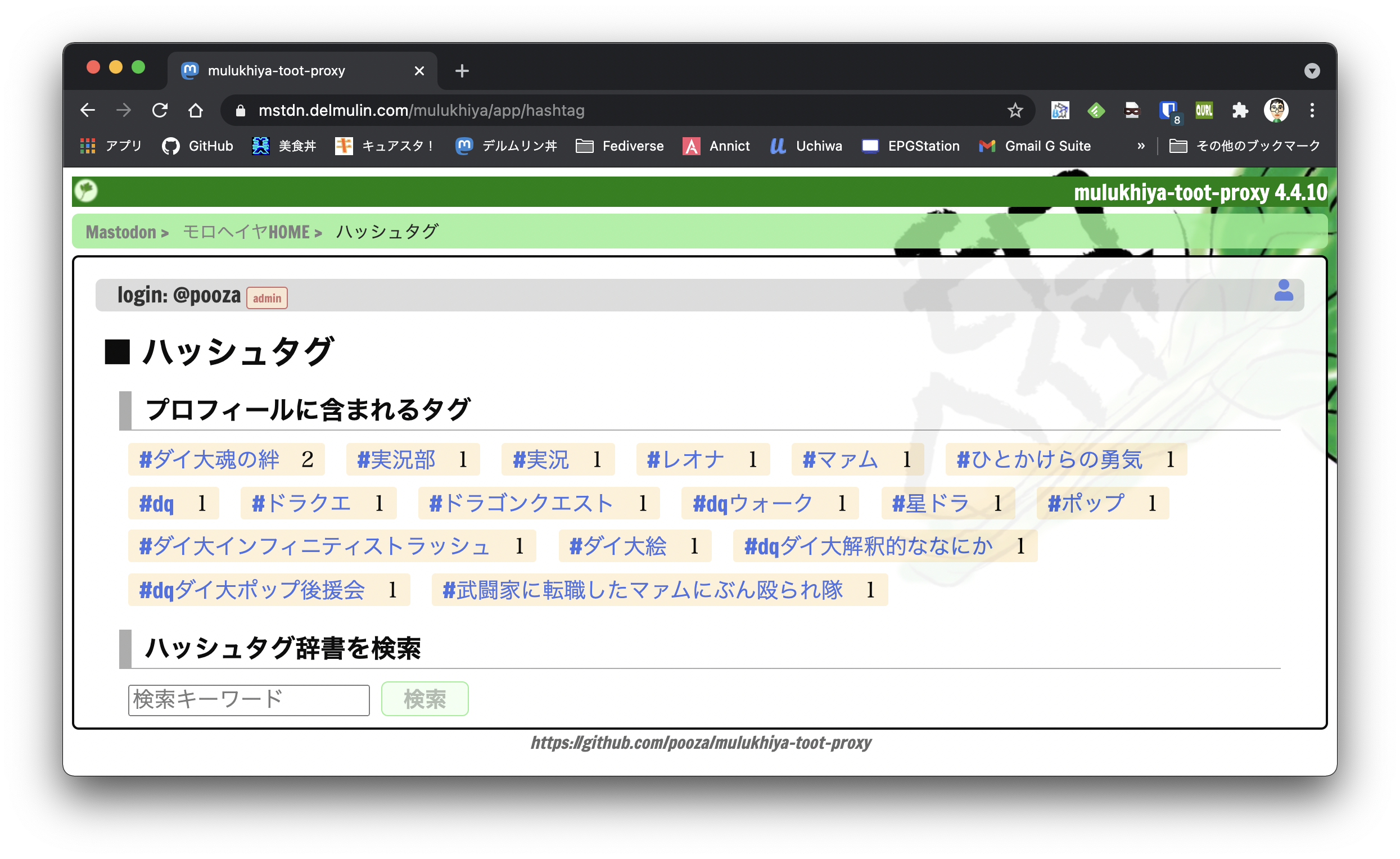Reload the page
Image resolution: width=1400 pixels, height=859 pixels.
[160, 110]
